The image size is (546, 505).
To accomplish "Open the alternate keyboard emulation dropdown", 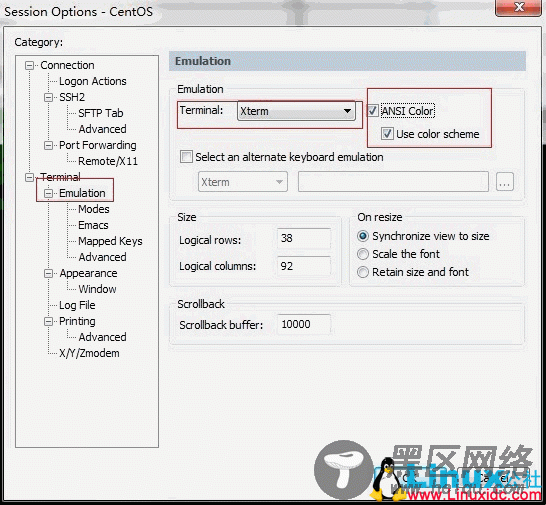I will (x=243, y=182).
